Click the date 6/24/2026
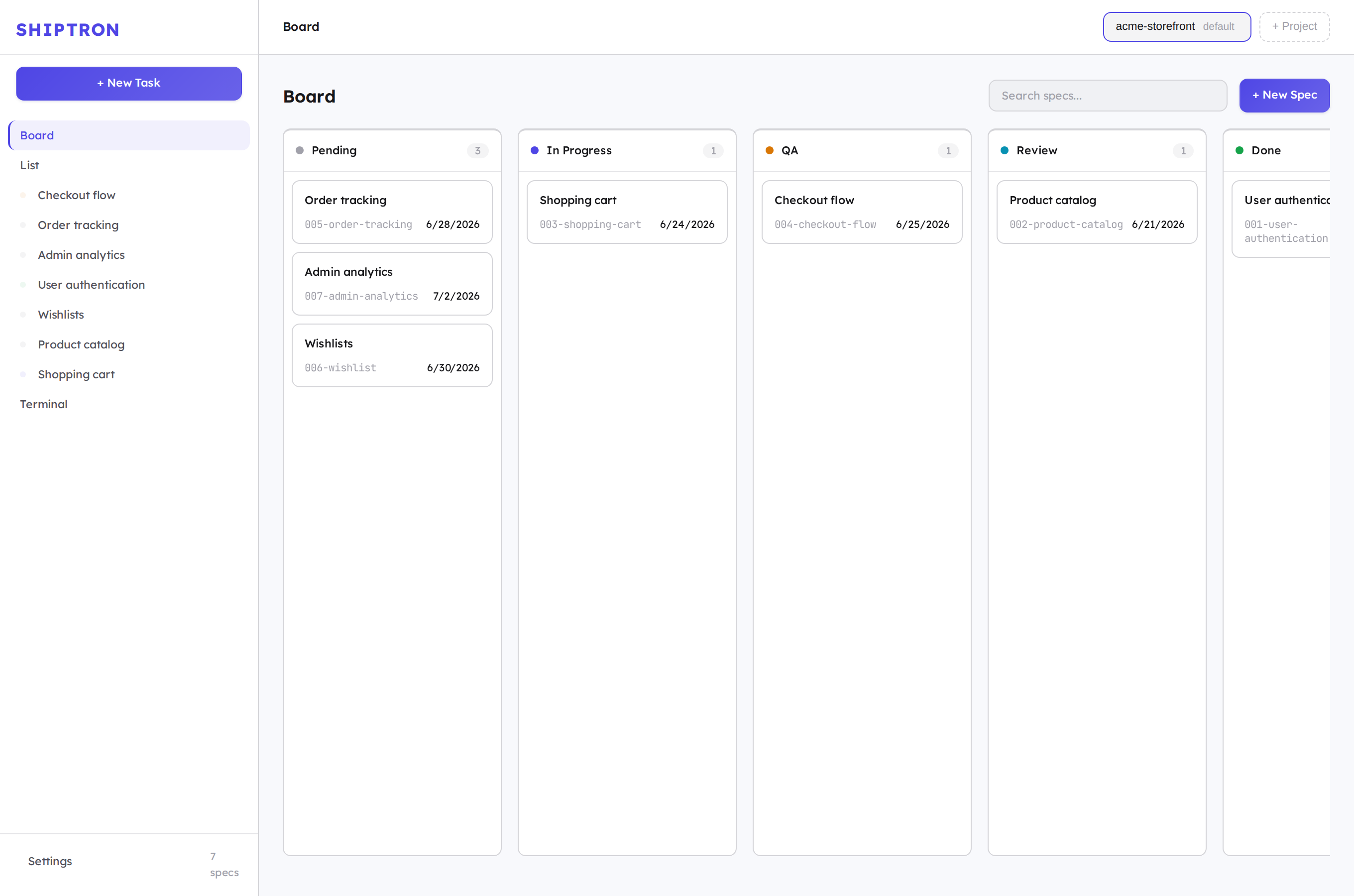The height and width of the screenshot is (896, 1354). [687, 224]
